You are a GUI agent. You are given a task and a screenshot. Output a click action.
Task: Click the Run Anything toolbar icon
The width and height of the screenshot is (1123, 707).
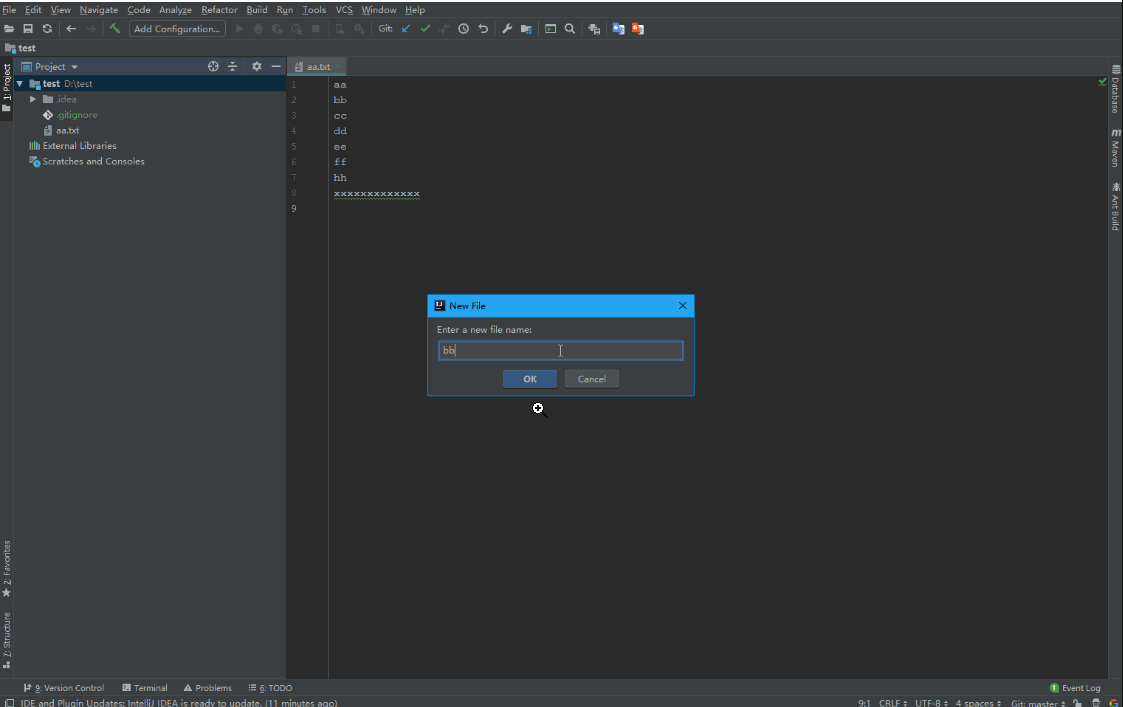550,29
